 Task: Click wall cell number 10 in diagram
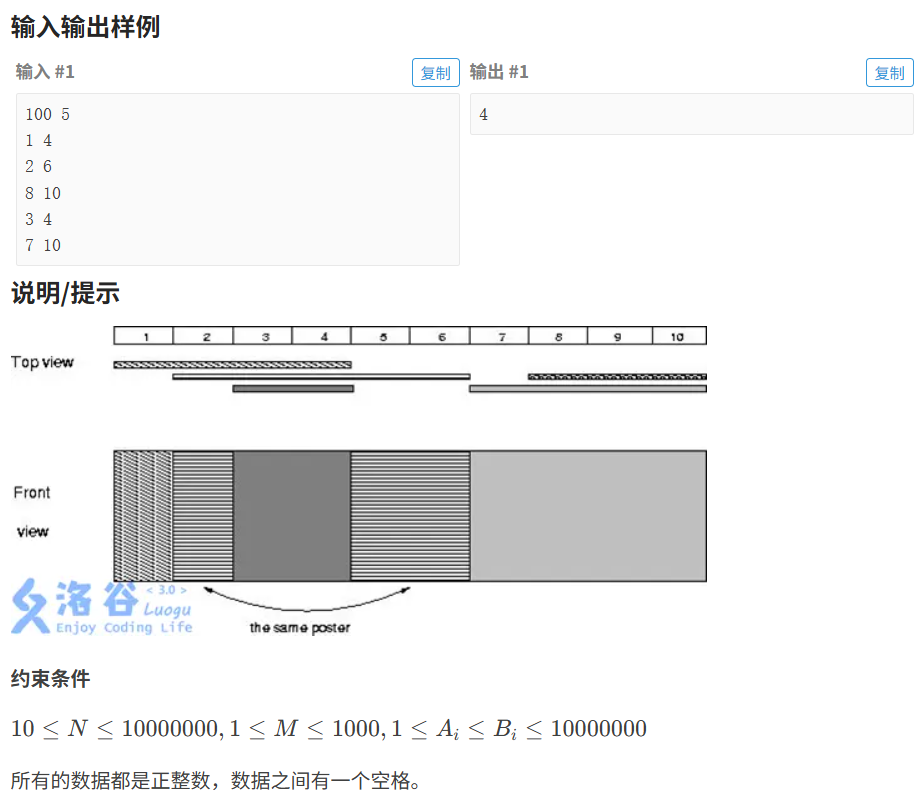click(x=679, y=336)
